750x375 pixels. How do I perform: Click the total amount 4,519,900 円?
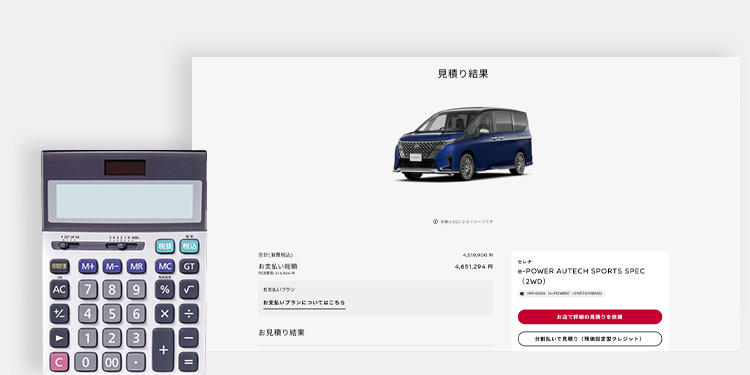coord(477,255)
